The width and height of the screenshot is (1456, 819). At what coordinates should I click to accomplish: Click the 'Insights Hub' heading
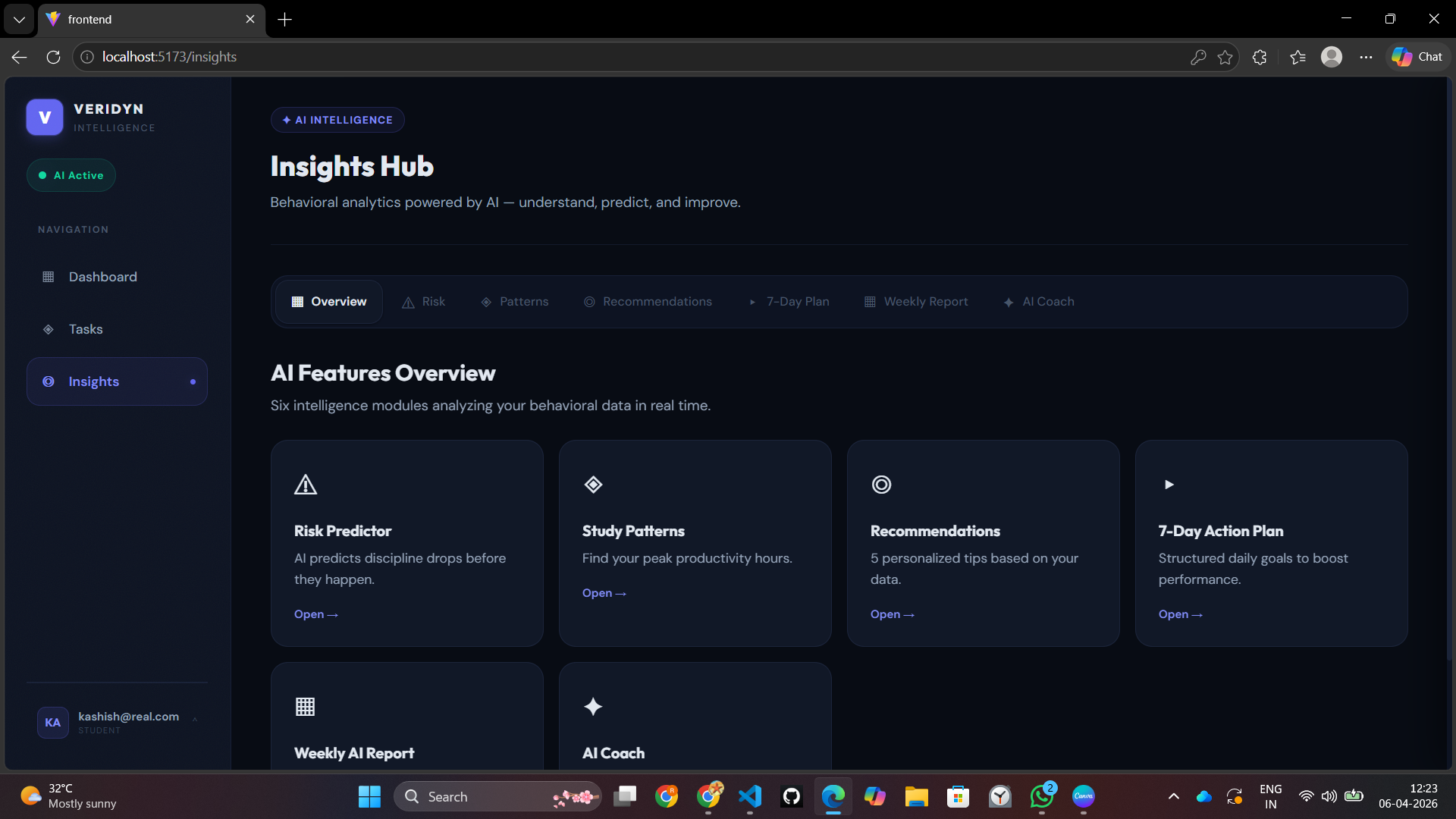[x=352, y=166]
